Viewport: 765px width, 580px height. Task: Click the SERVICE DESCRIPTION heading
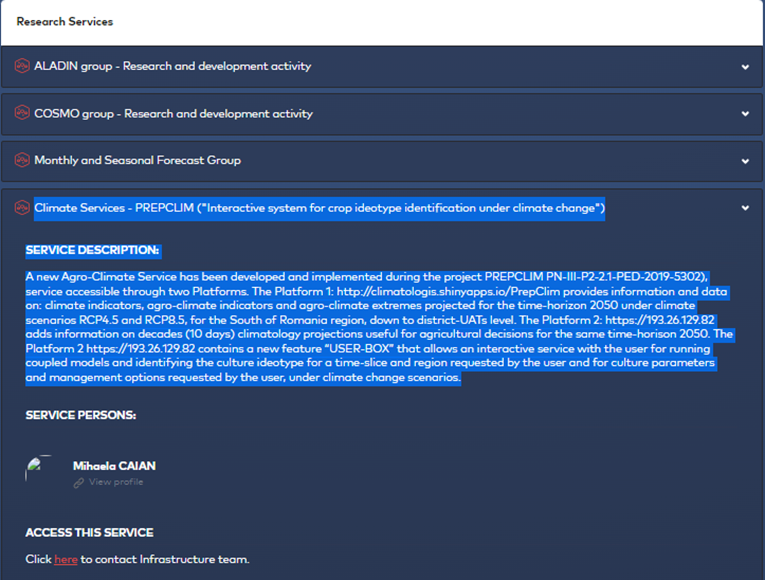click(x=92, y=250)
